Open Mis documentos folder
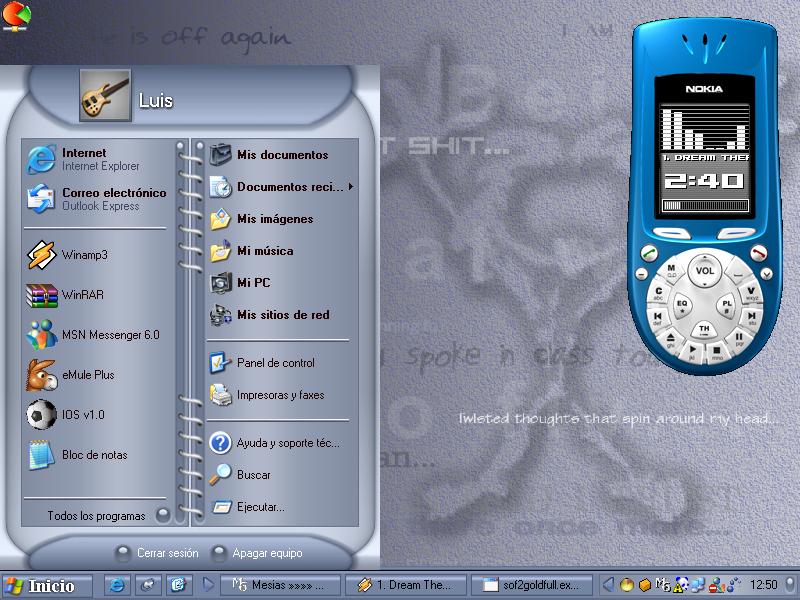Viewport: 800px width, 600px height. 280,155
